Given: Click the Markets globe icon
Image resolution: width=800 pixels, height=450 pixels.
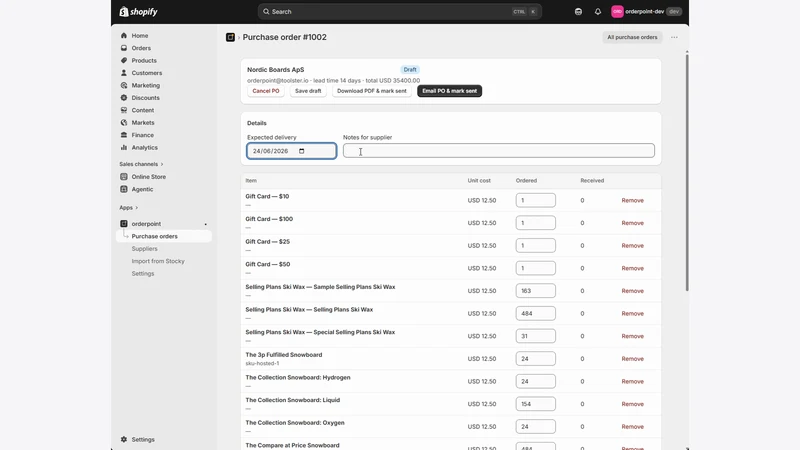Looking at the screenshot, I should [123, 122].
